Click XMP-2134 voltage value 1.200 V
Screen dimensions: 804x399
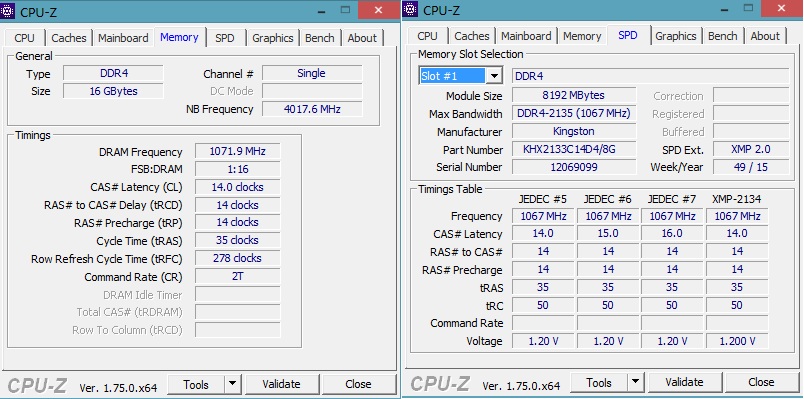(737, 341)
